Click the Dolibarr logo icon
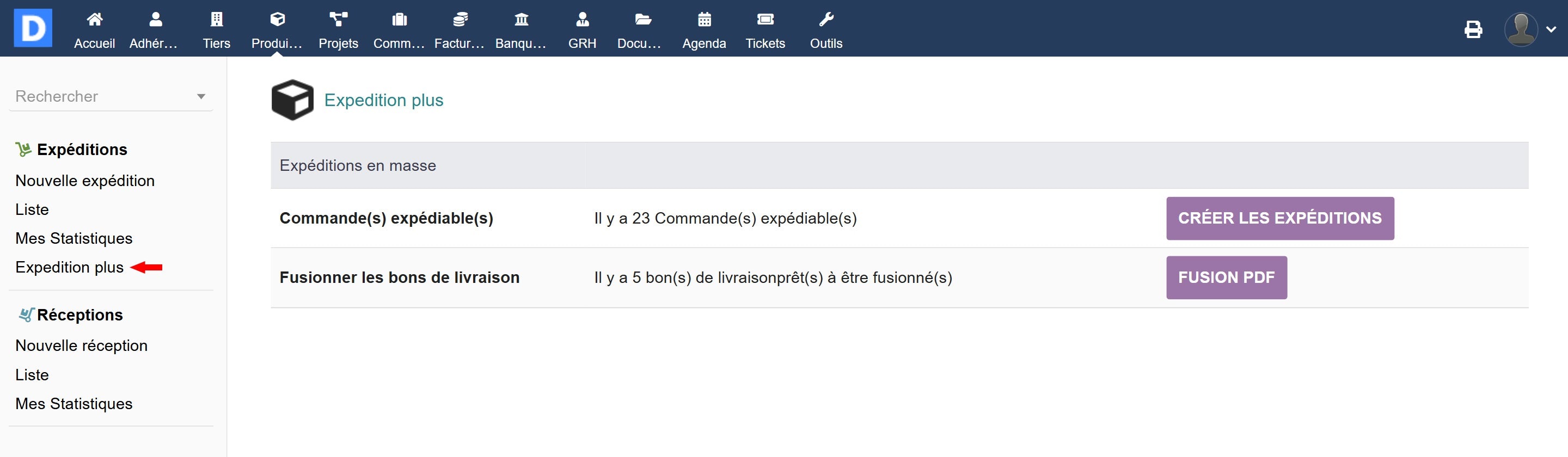 tap(33, 28)
